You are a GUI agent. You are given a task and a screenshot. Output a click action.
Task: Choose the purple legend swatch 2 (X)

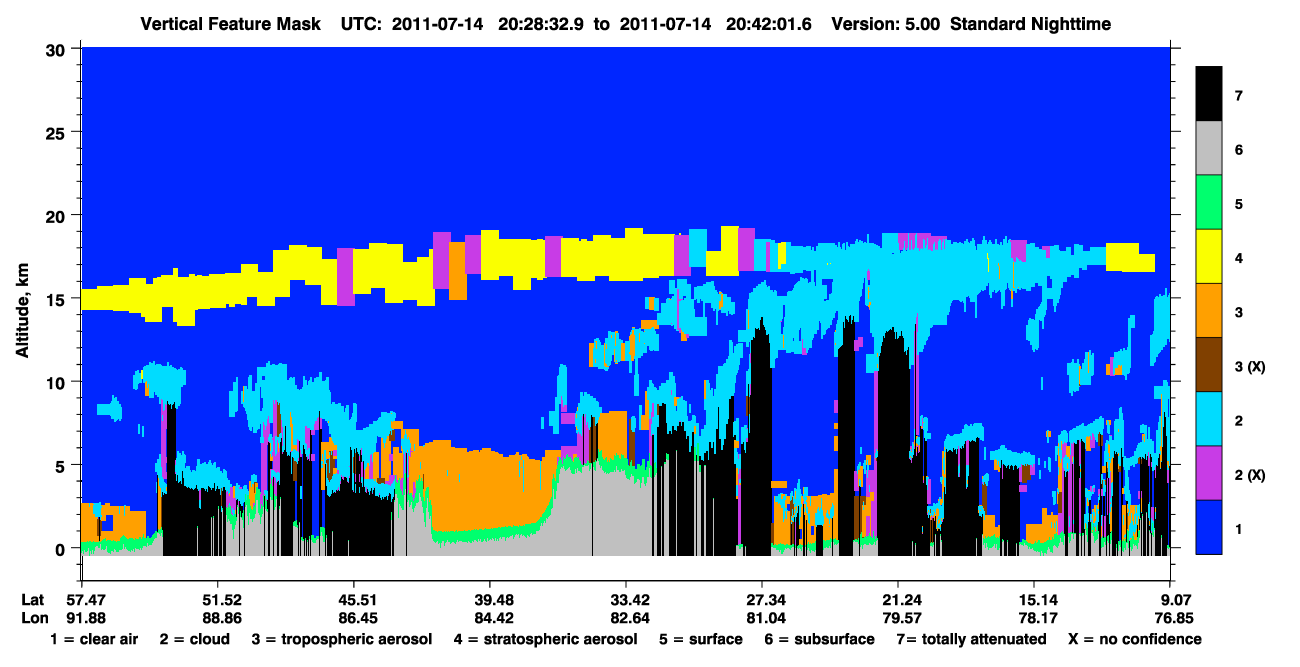(1209, 473)
